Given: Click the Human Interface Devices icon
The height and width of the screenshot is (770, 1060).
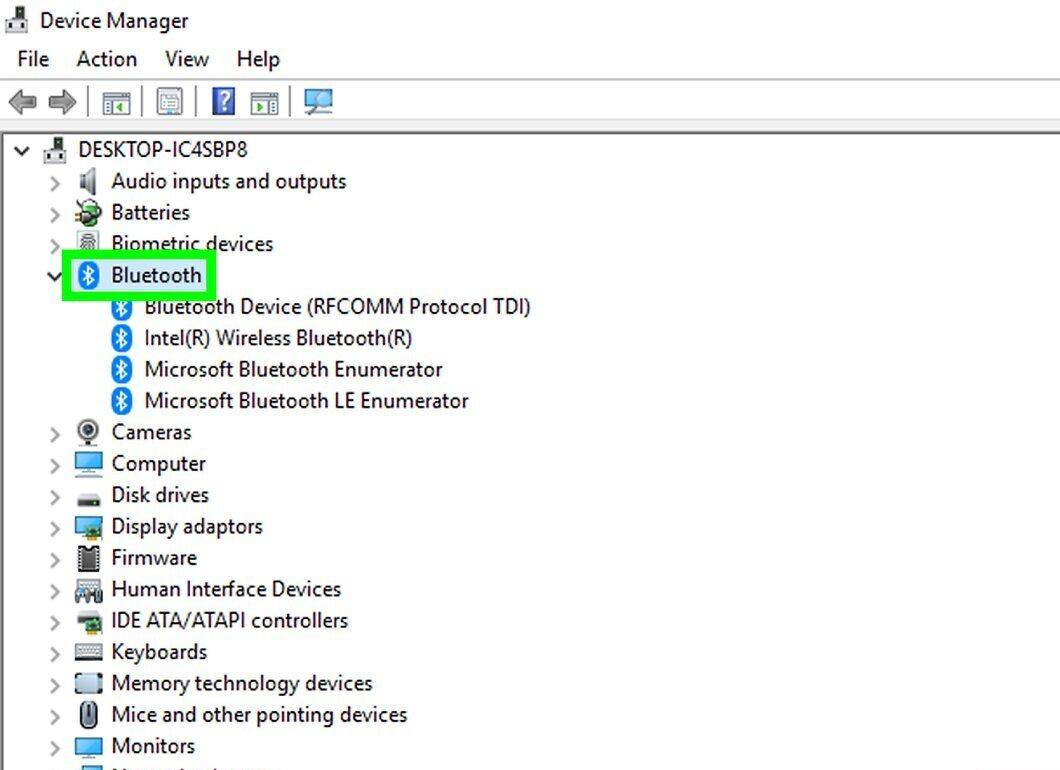Looking at the screenshot, I should tap(88, 589).
